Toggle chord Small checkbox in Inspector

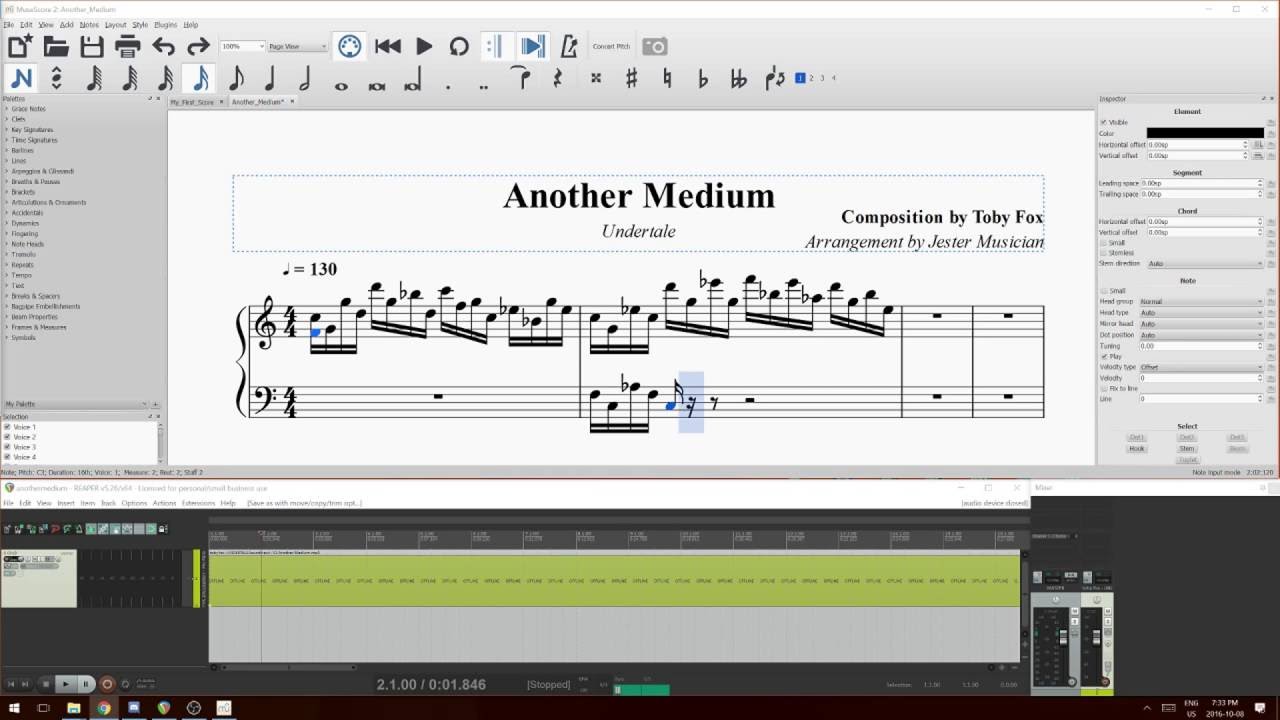click(1103, 242)
